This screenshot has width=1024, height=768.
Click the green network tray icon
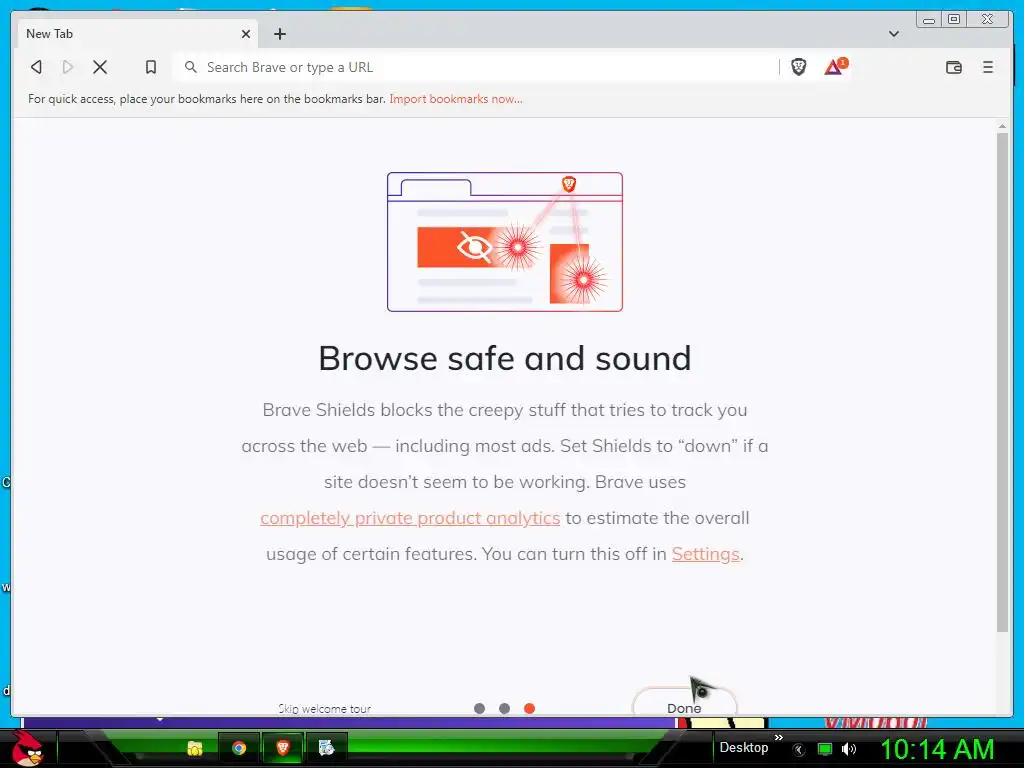(x=825, y=749)
